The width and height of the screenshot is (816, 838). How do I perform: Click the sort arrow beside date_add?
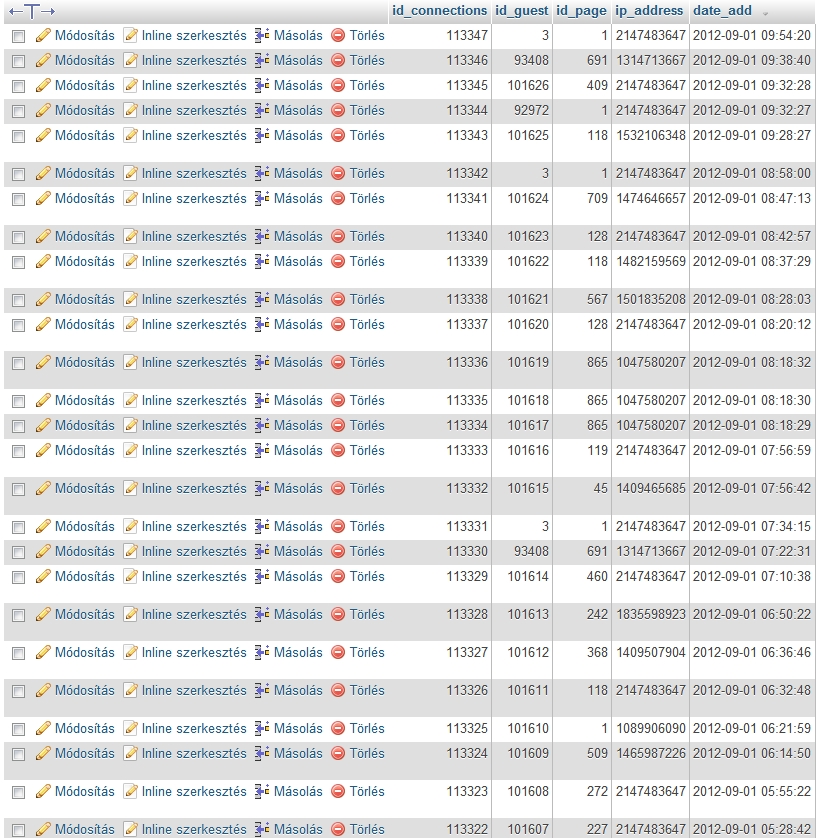(765, 13)
